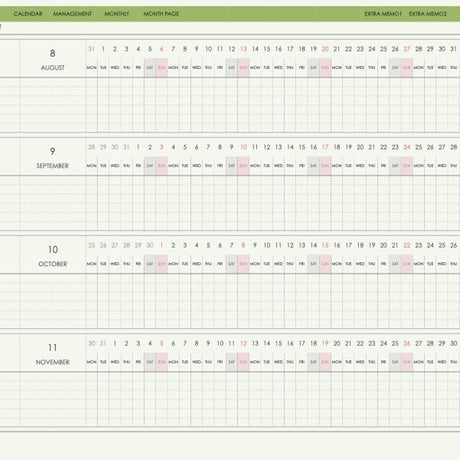
Task: Select September date 10
Action: 244,147
